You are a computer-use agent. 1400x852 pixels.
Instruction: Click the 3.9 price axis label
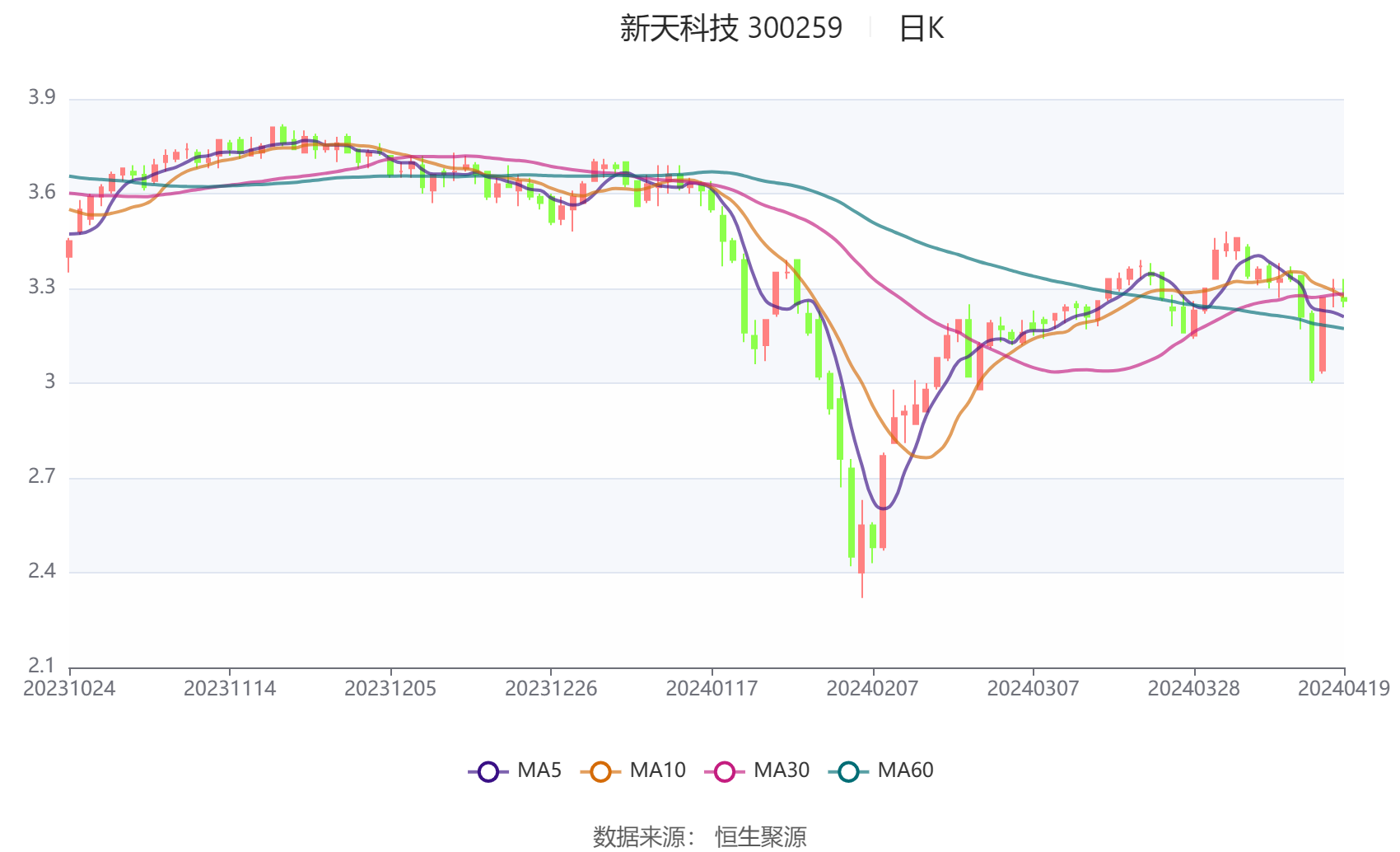(42, 97)
